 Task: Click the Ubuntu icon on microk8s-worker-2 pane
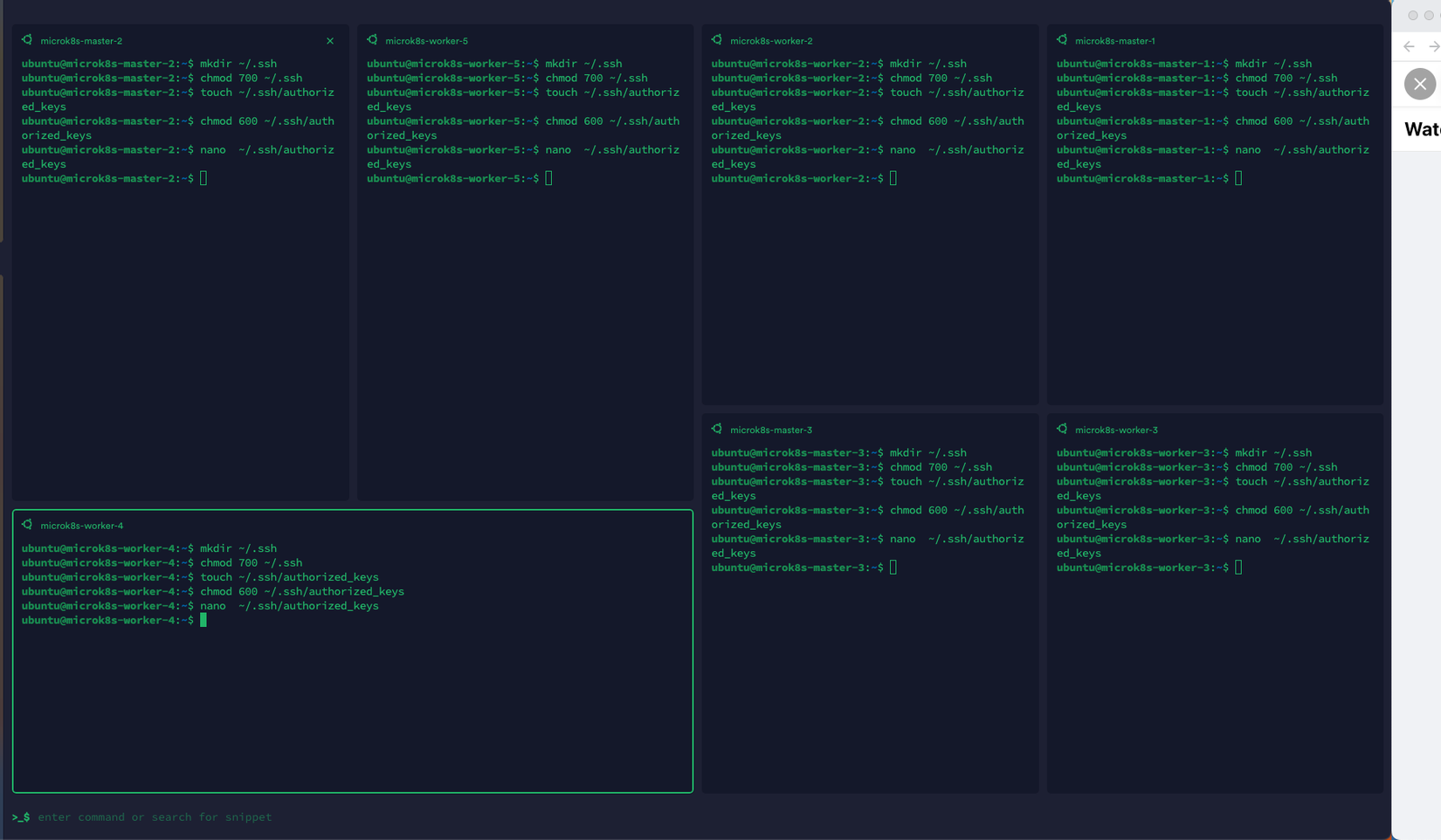coord(716,40)
